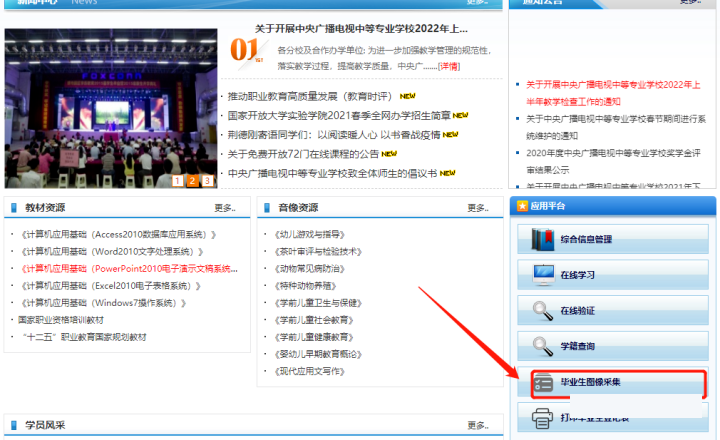
Task: Show slide 1 of the news carousel
Action: [178, 181]
